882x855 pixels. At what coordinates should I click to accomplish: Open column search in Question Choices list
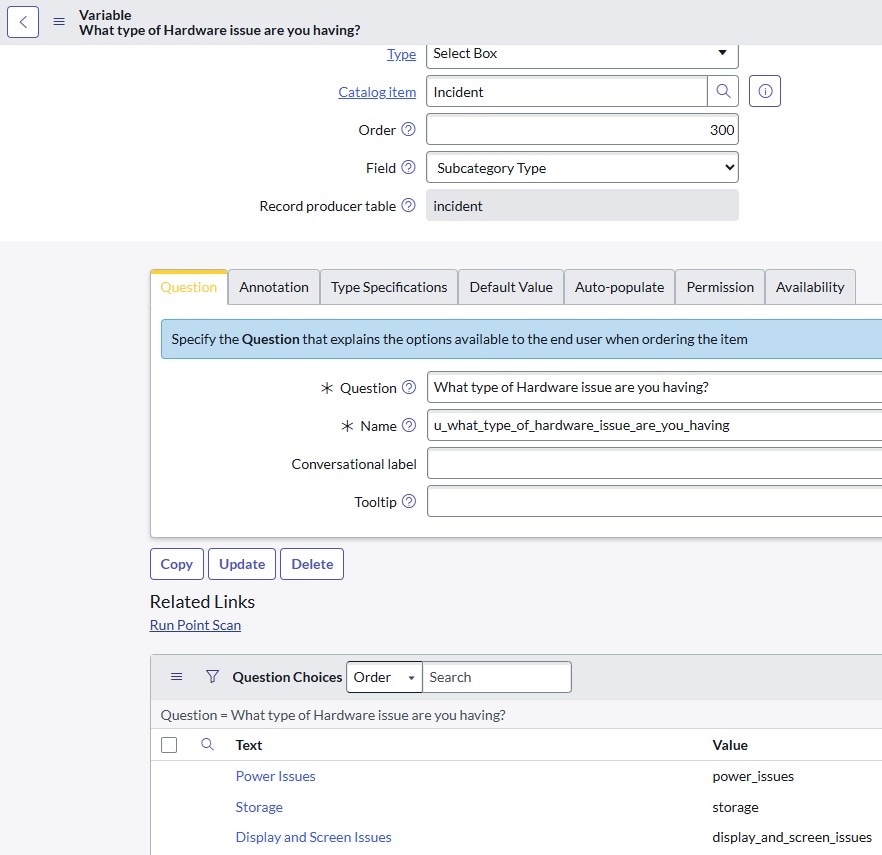[208, 745]
